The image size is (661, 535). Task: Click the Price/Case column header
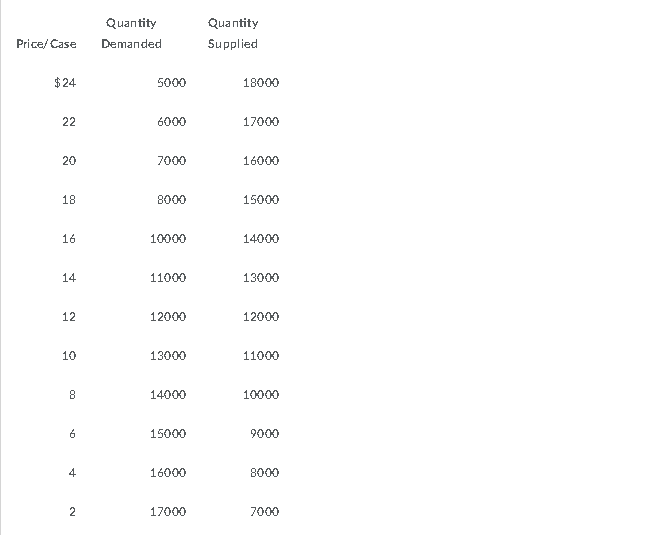[46, 44]
